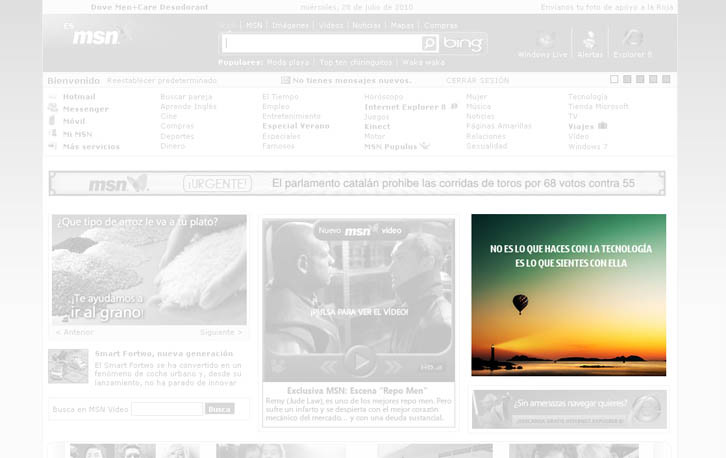Open the hot air balloon advertisement banner
This screenshot has width=726, height=458.
(x=568, y=295)
